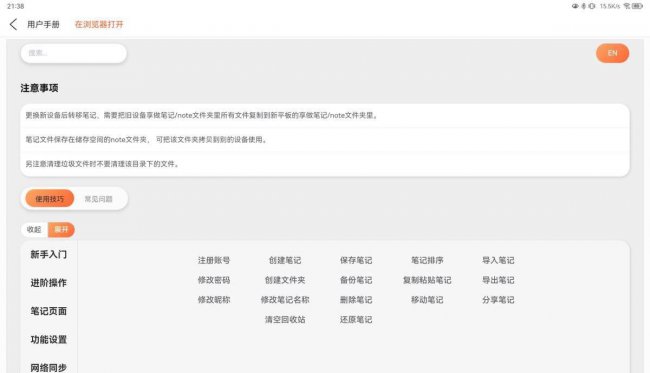Expand the list with 展开
Viewport: 650px width, 373px height.
click(x=61, y=230)
